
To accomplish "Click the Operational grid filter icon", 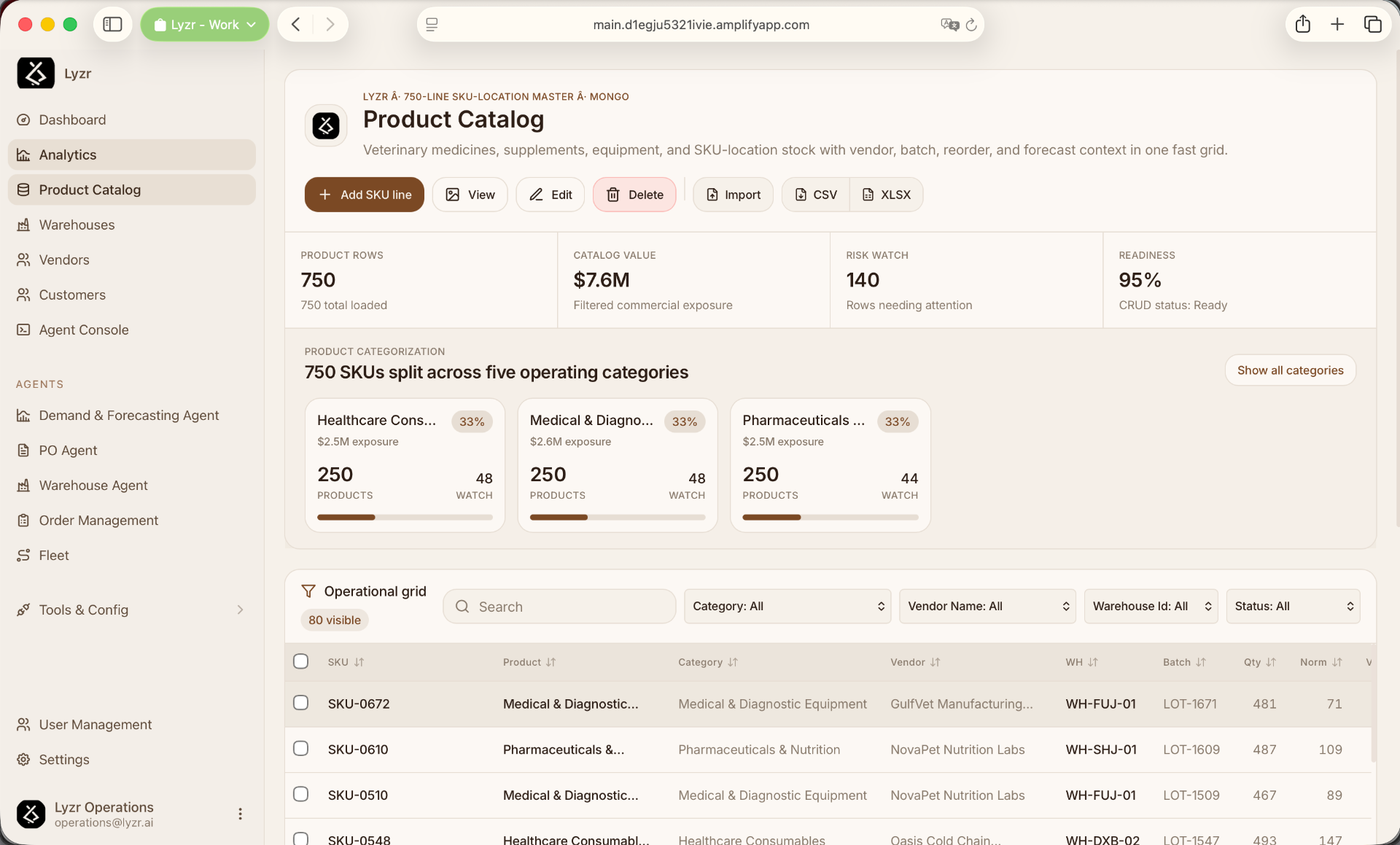I will pyautogui.click(x=308, y=591).
